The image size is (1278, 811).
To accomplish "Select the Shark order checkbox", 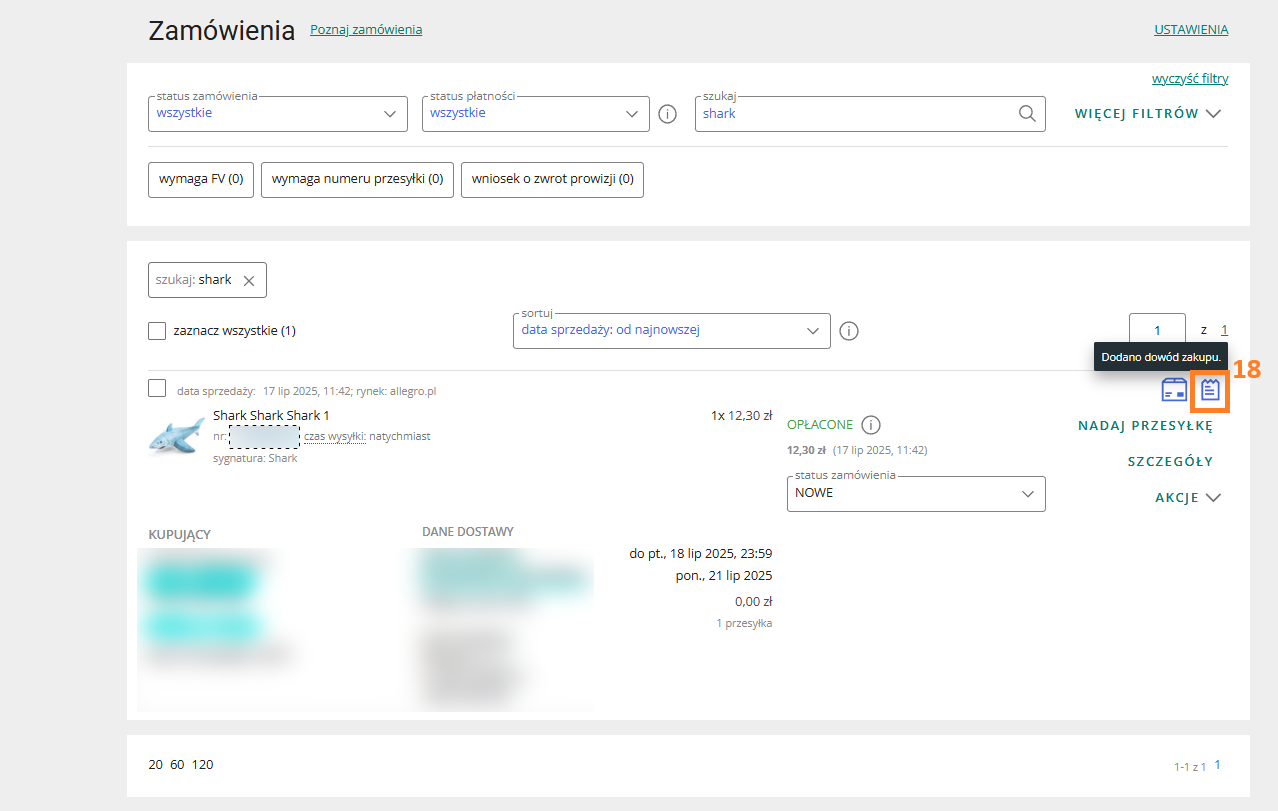I will tap(157, 388).
